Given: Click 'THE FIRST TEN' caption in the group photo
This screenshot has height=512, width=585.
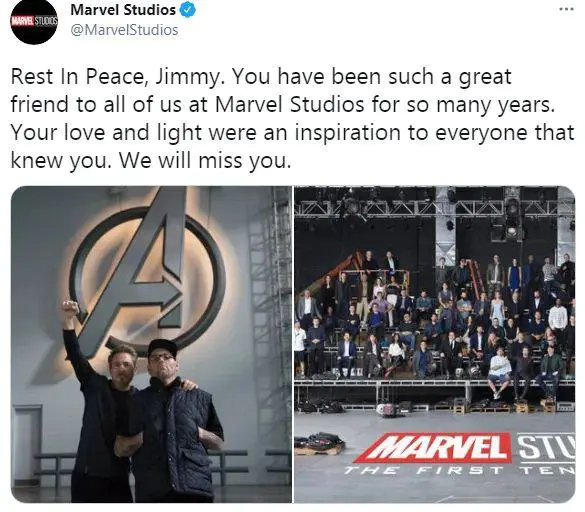Looking at the screenshot, I should pos(459,470).
